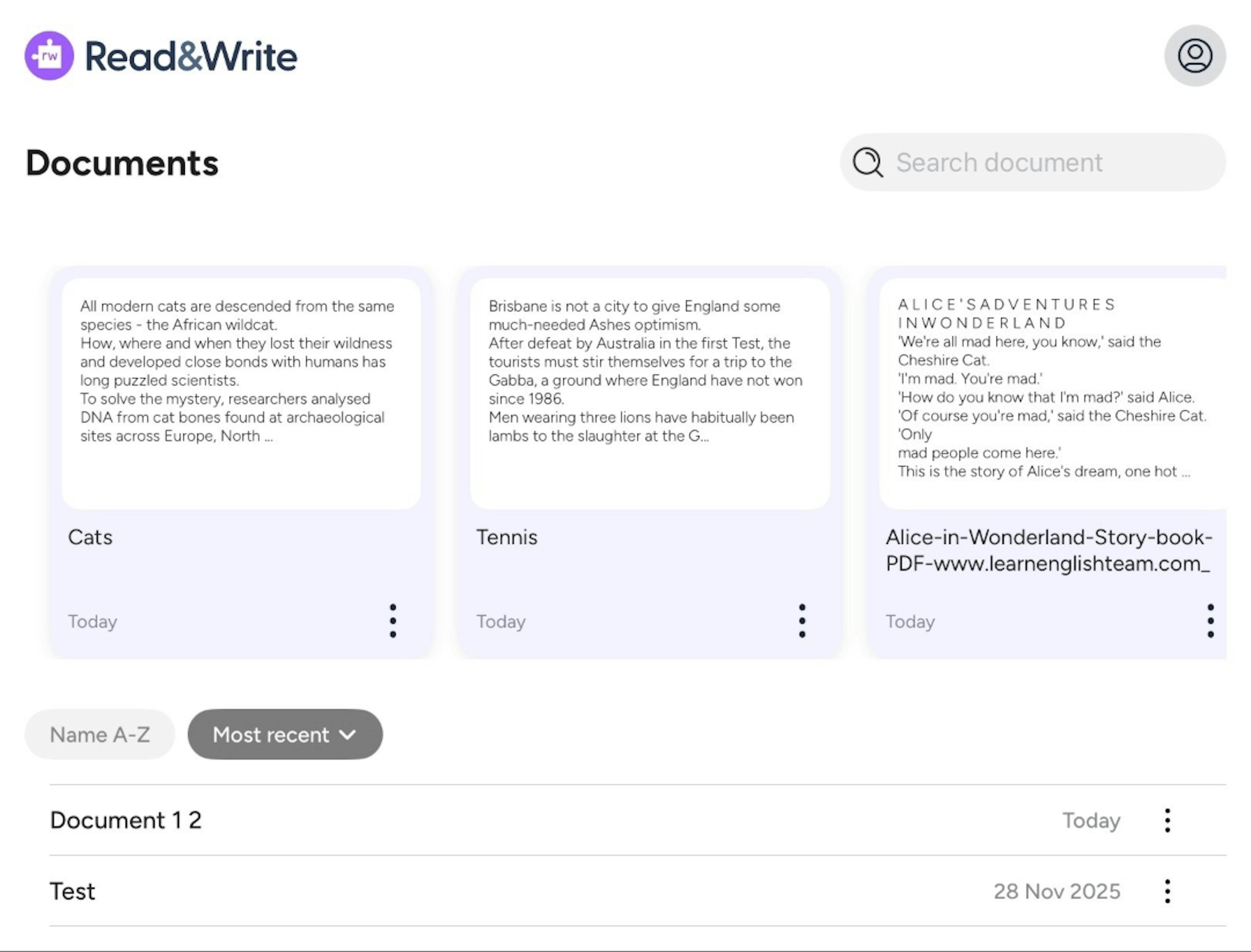This screenshot has height=952, width=1251.
Task: Click the search magnifier icon
Action: click(867, 163)
